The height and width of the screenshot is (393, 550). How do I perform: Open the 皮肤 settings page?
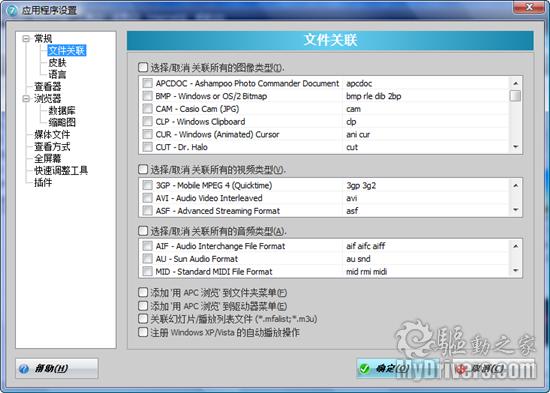click(x=57, y=62)
